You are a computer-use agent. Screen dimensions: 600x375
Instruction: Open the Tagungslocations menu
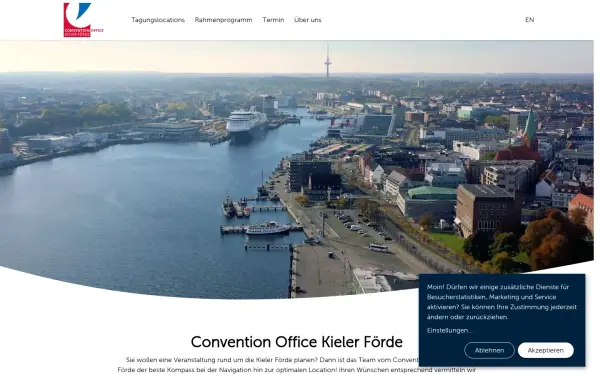click(158, 20)
